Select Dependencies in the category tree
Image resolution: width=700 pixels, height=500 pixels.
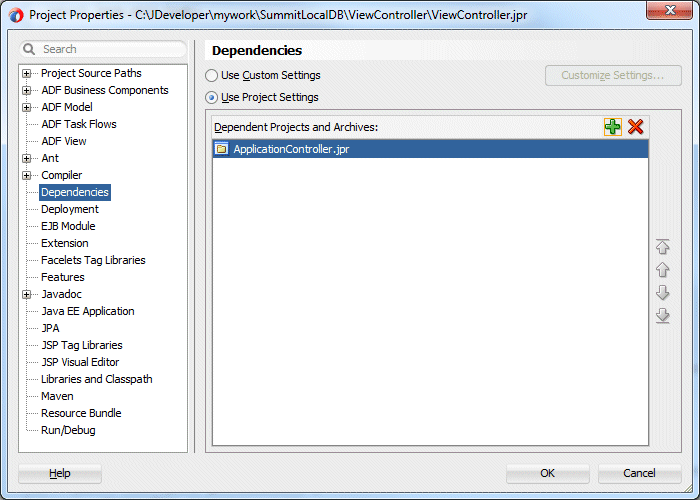[x=75, y=192]
